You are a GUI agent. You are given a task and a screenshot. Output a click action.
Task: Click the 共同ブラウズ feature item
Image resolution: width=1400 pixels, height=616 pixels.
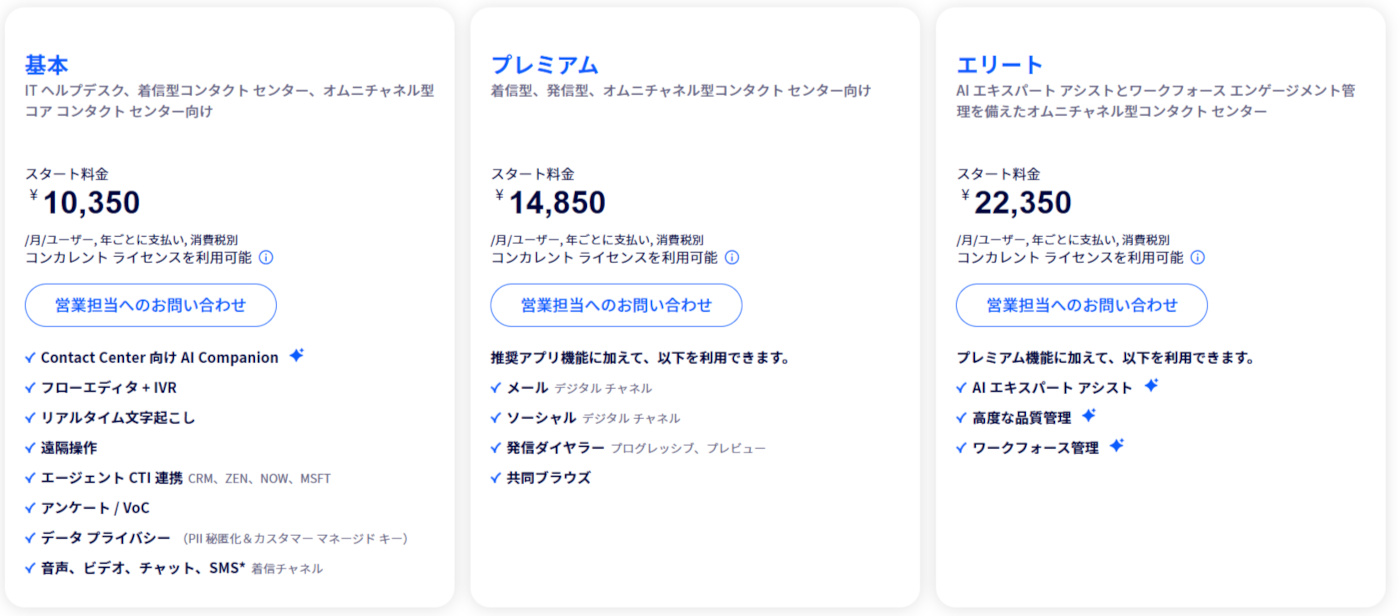(x=548, y=478)
